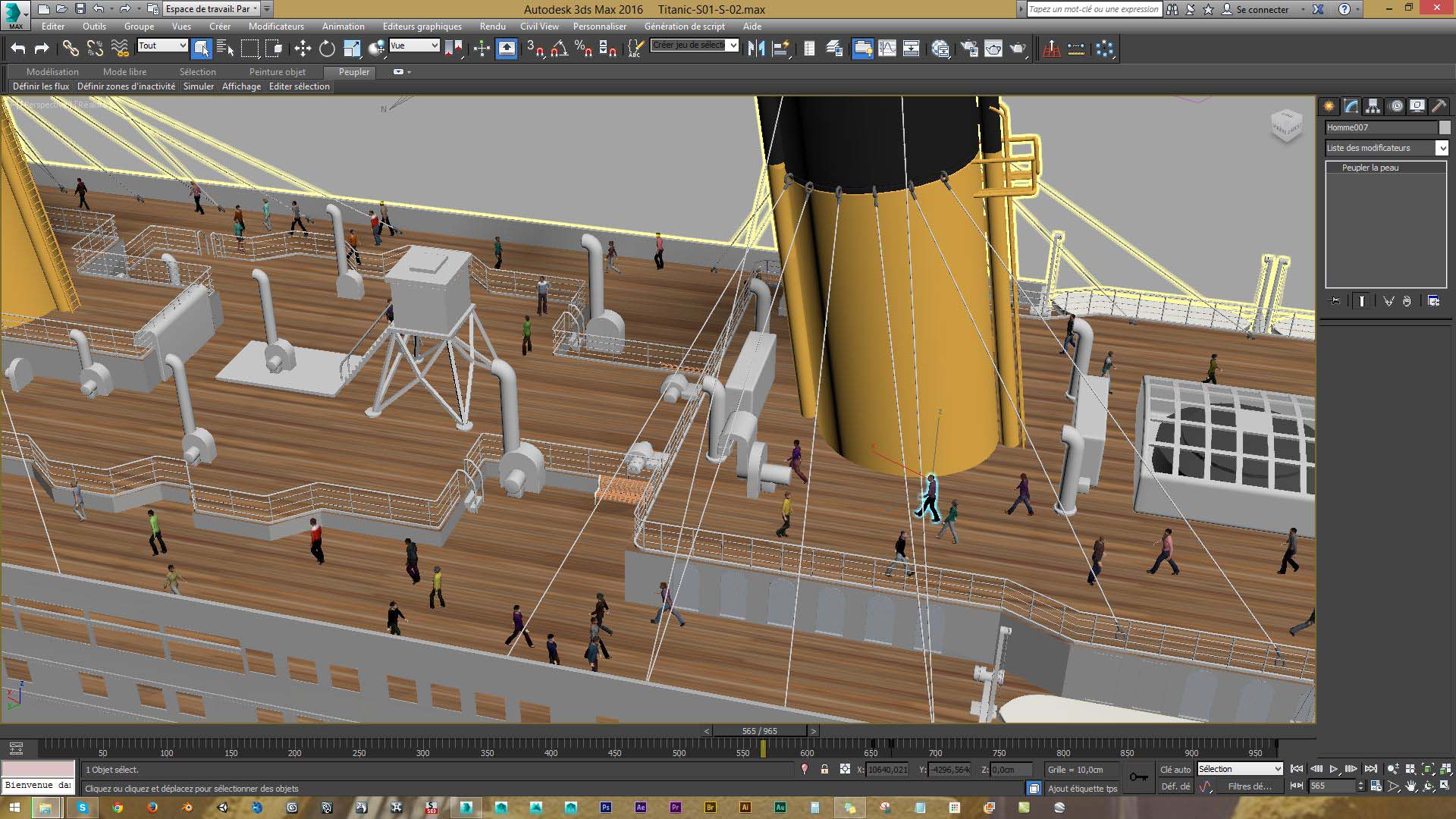Click the Homme007 object name field
This screenshot has height=819, width=1456.
click(x=1380, y=127)
